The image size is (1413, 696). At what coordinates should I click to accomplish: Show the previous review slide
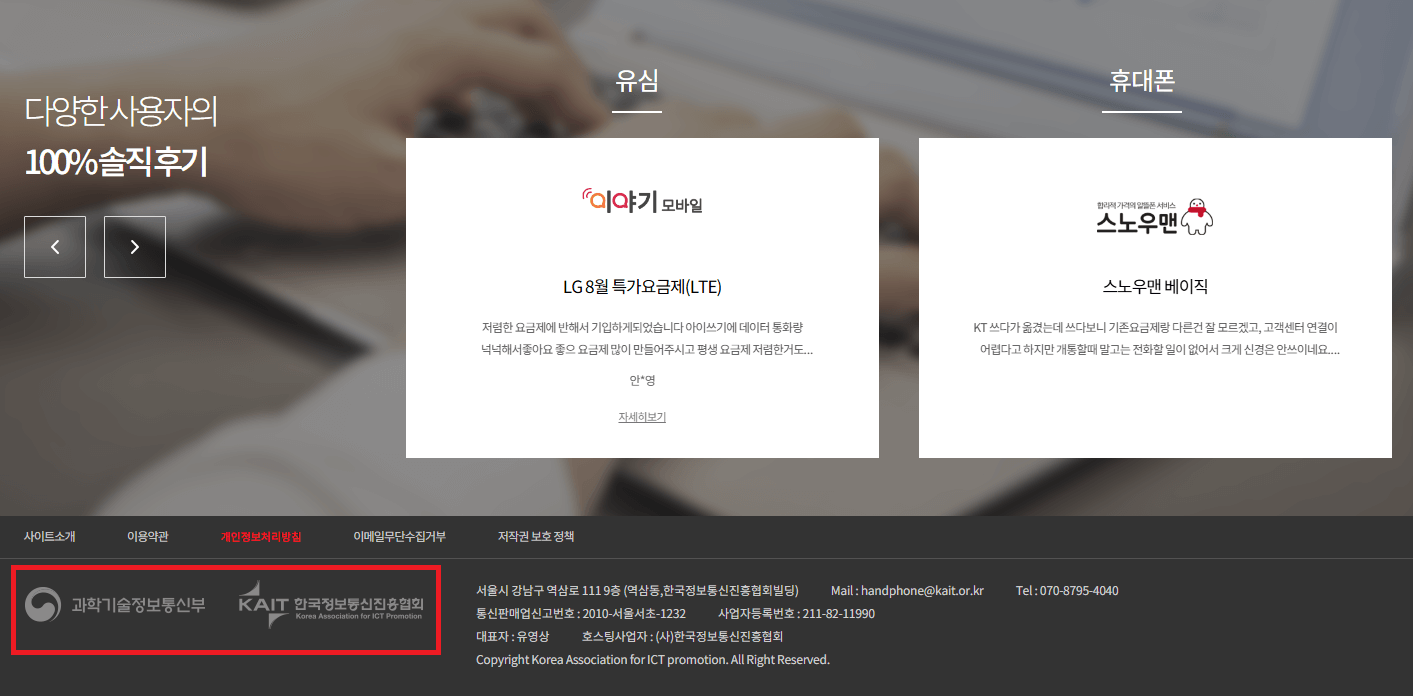click(x=55, y=247)
